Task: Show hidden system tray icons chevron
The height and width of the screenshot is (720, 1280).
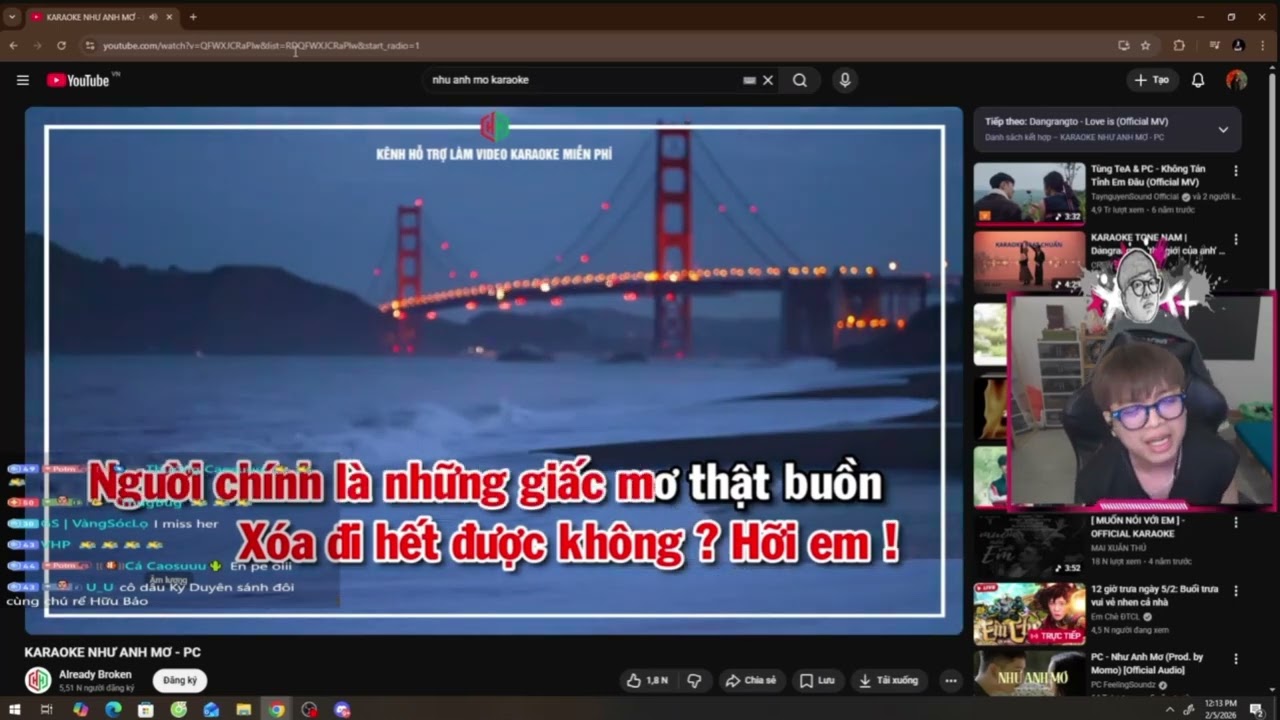Action: point(1170,710)
